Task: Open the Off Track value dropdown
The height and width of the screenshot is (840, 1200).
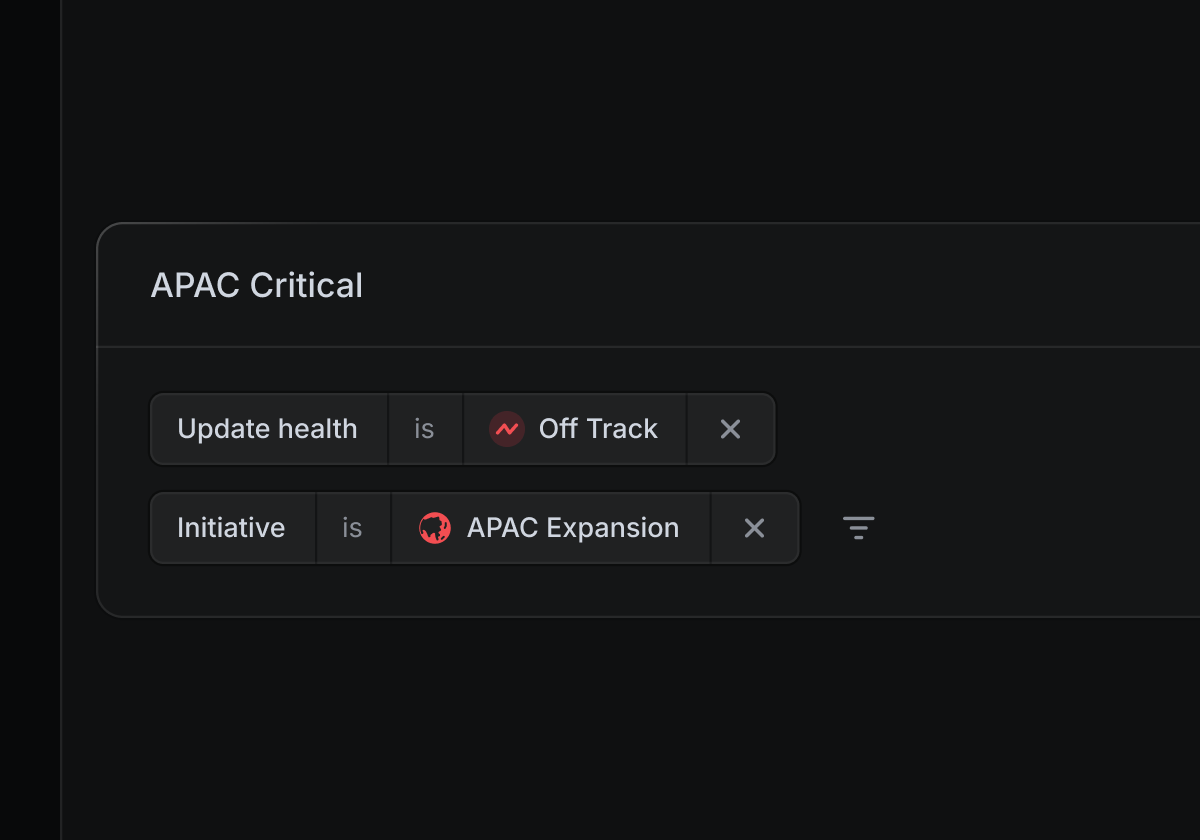Action: pyautogui.click(x=575, y=429)
